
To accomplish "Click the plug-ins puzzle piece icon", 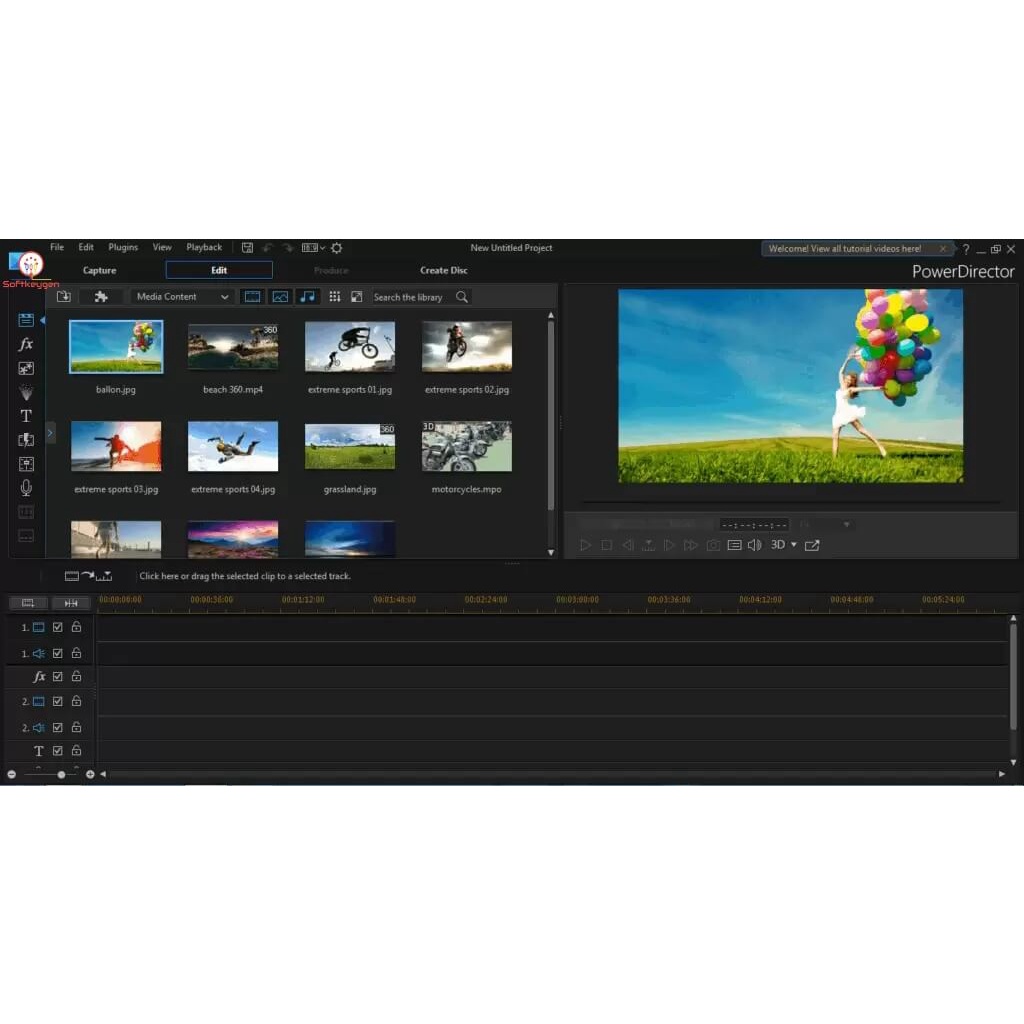I will click(101, 296).
